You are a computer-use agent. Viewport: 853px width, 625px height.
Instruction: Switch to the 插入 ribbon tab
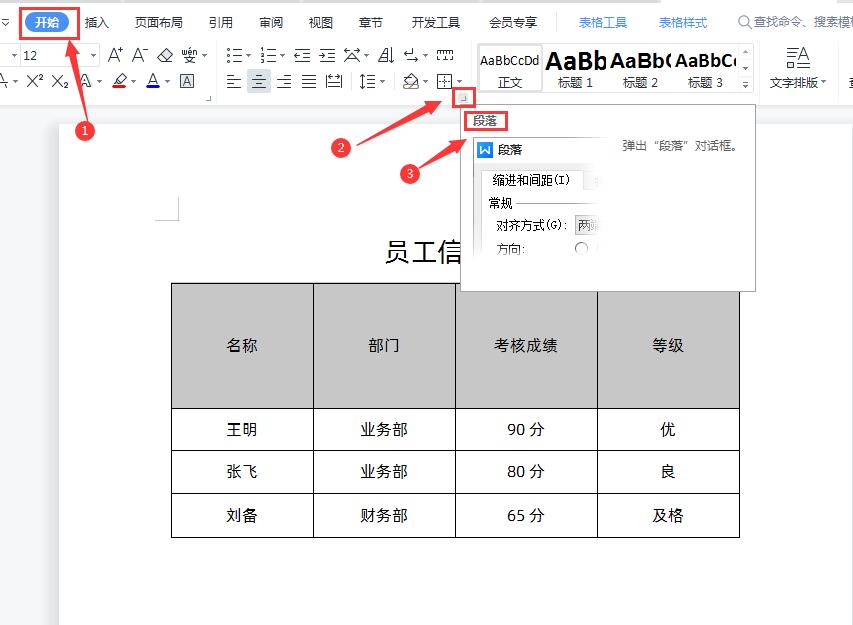(96, 21)
